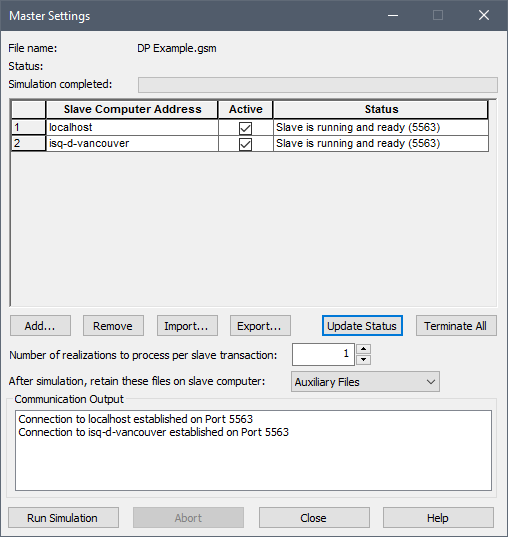Open the Auxiliary Files dropdown
This screenshot has height=537, width=508.
[365, 382]
